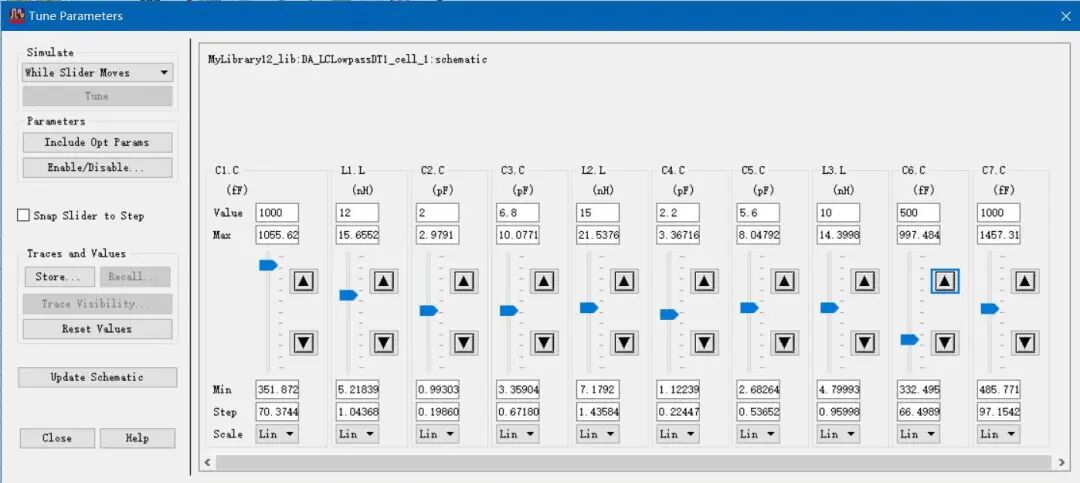The image size is (1080, 483).
Task: Click the C4.C slider handle
Action: (x=669, y=314)
